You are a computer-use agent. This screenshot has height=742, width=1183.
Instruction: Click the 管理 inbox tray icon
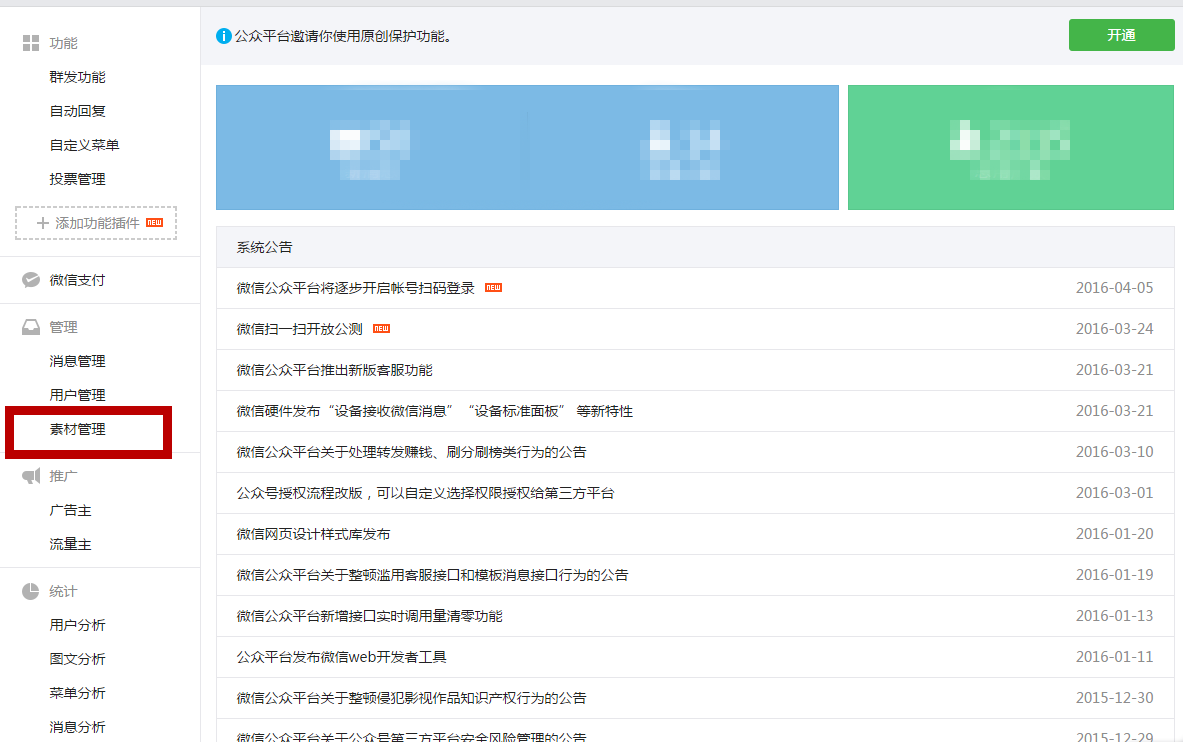pyautogui.click(x=31, y=327)
